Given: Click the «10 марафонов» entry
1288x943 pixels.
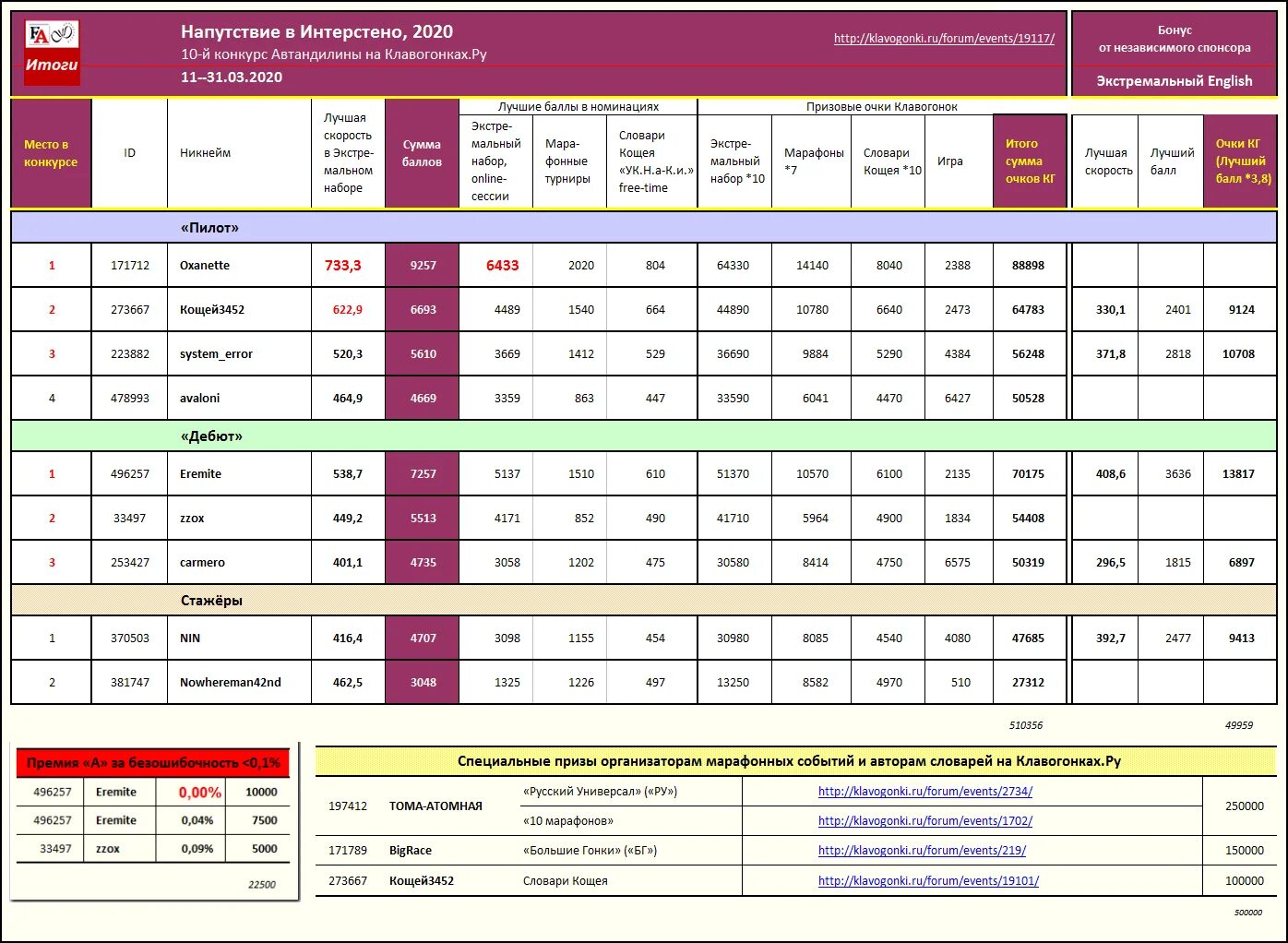Looking at the screenshot, I should coord(568,821).
